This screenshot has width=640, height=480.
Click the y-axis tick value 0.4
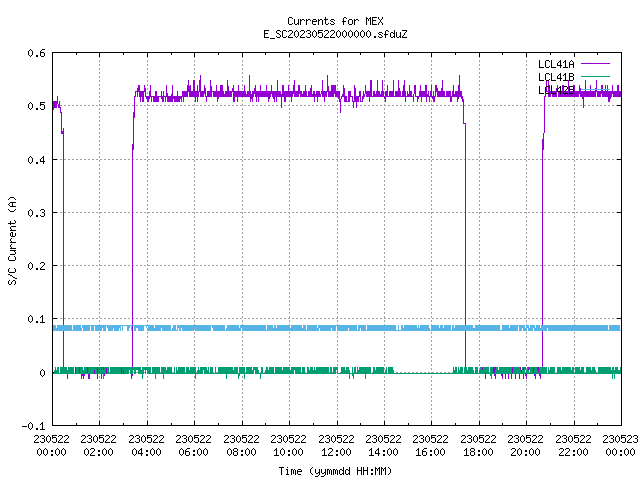pos(36,160)
